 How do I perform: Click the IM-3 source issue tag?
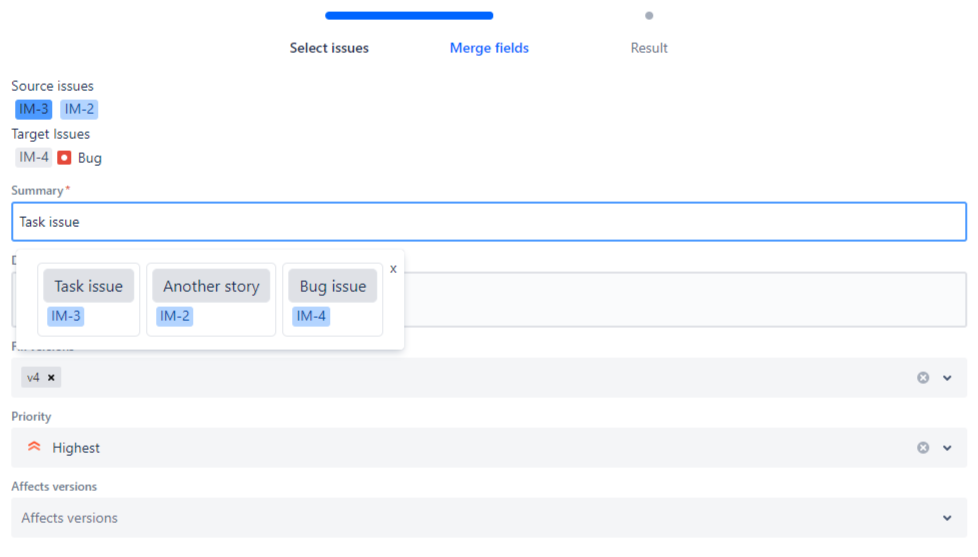[34, 109]
